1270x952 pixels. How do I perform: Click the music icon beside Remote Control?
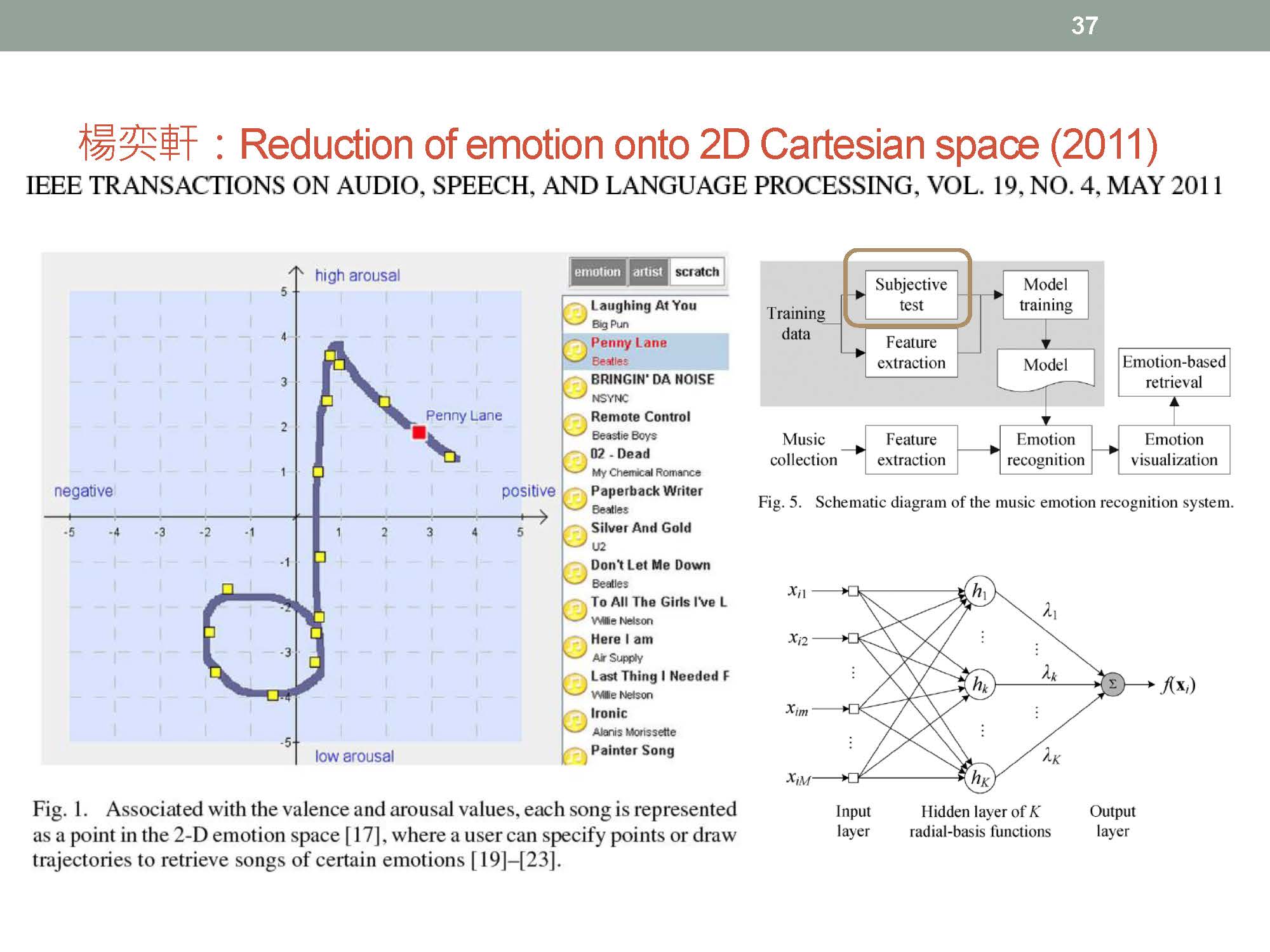click(x=575, y=425)
